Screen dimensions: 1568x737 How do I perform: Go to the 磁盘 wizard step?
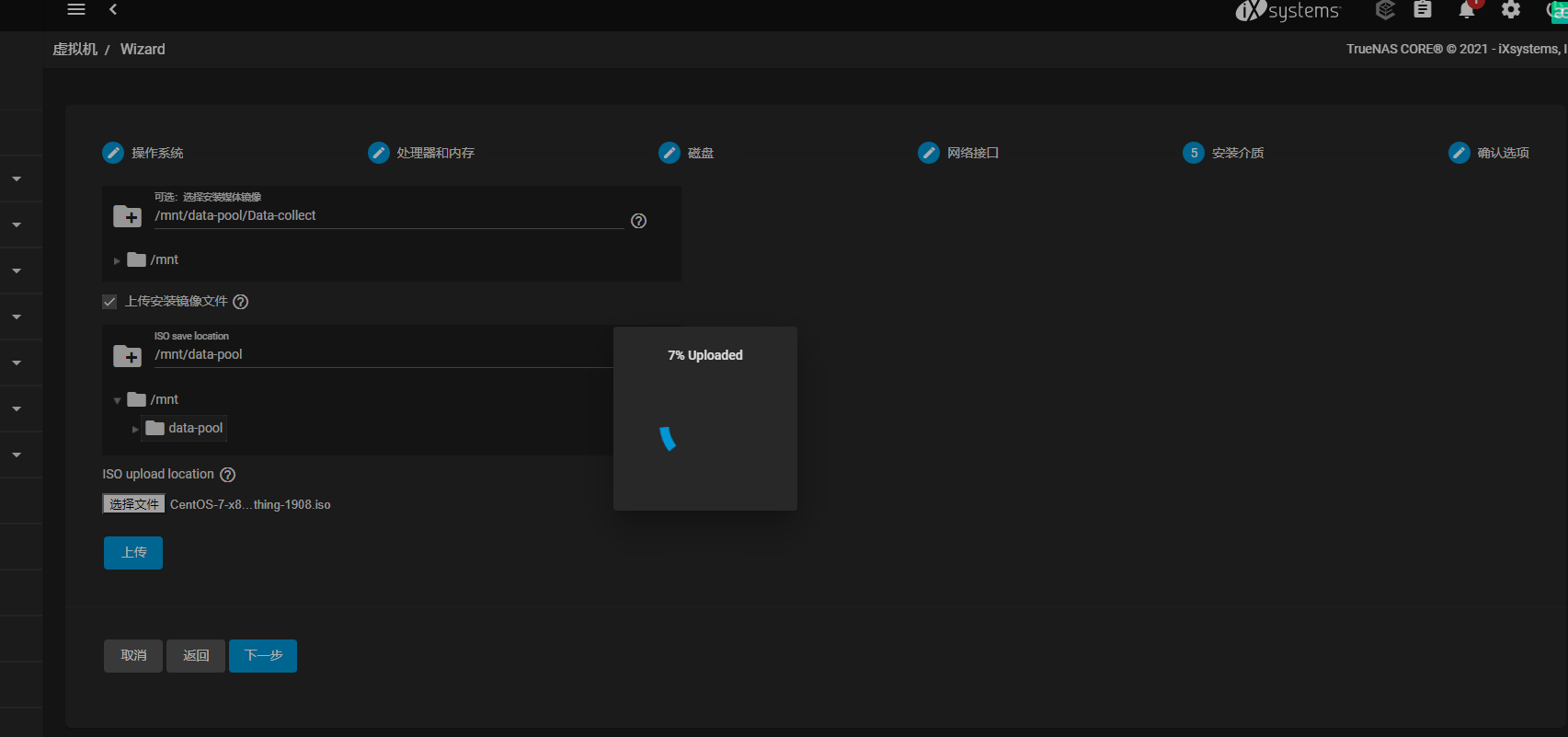click(686, 153)
